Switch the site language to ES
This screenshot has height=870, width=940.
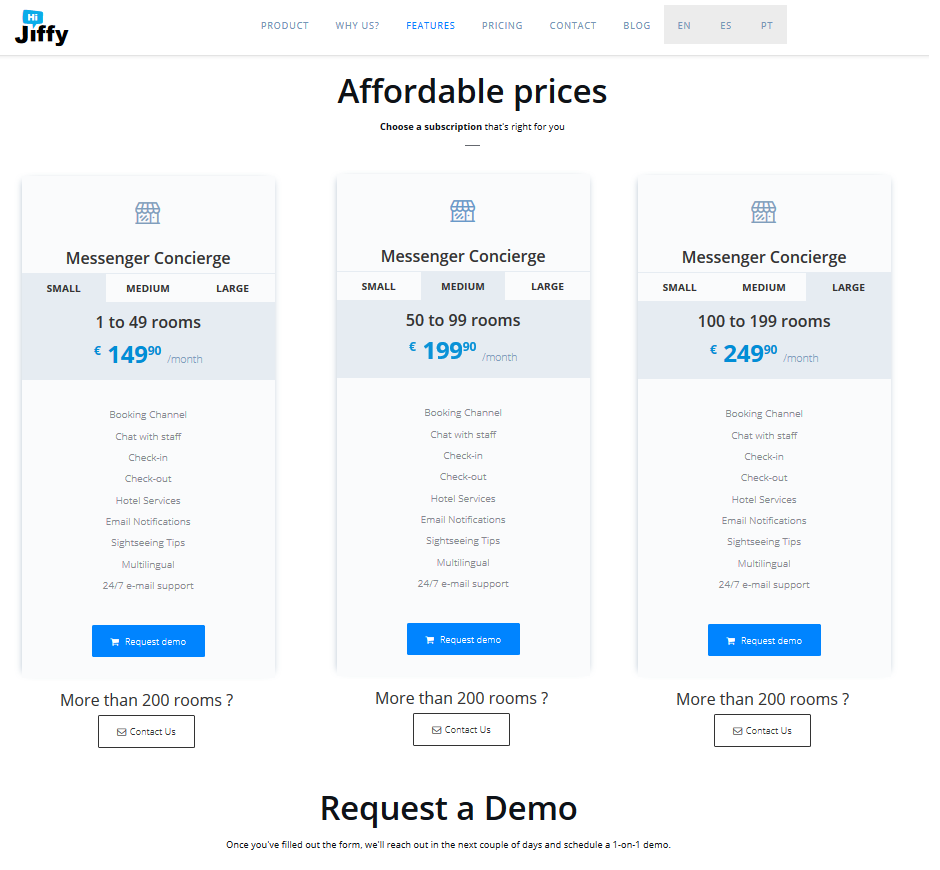tap(725, 25)
